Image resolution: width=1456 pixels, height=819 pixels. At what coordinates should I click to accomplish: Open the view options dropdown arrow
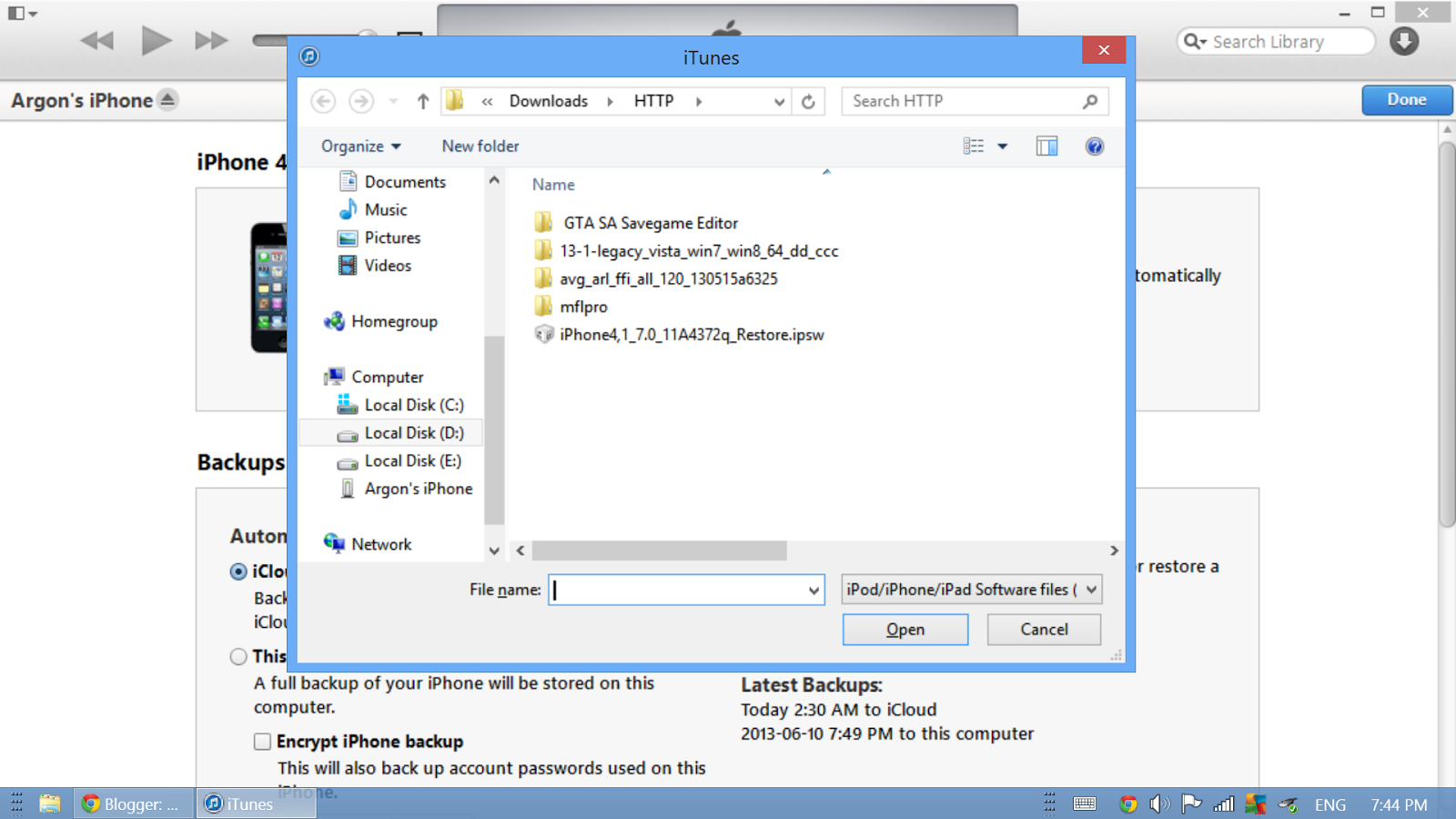(1003, 147)
